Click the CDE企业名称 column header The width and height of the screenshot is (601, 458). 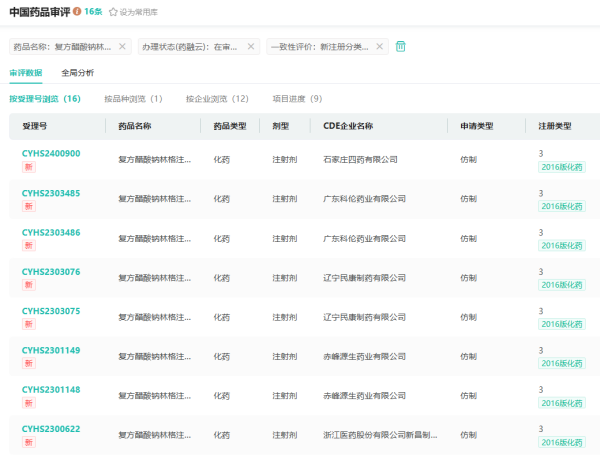pyautogui.click(x=348, y=126)
